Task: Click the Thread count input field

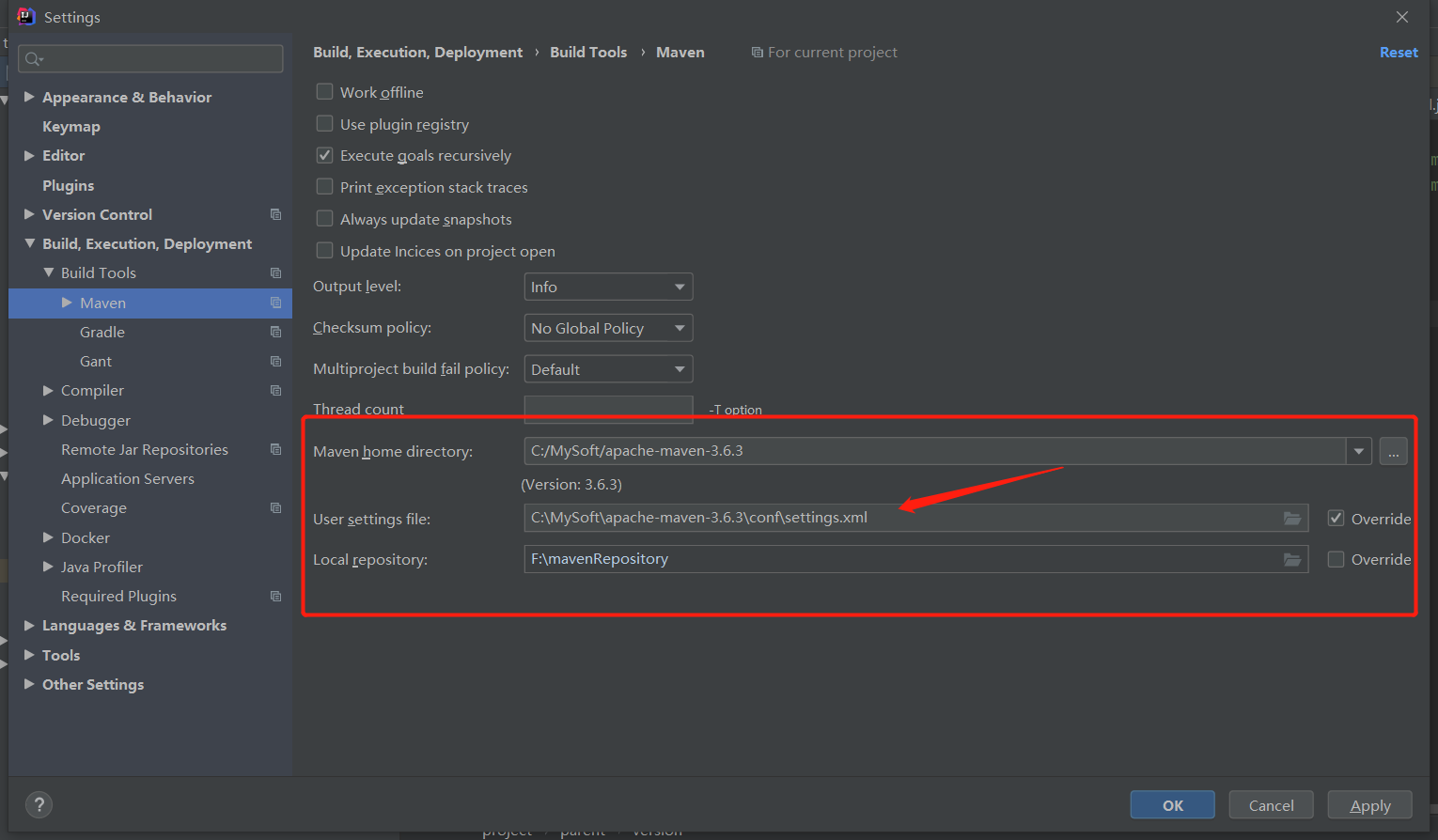Action: 608,410
